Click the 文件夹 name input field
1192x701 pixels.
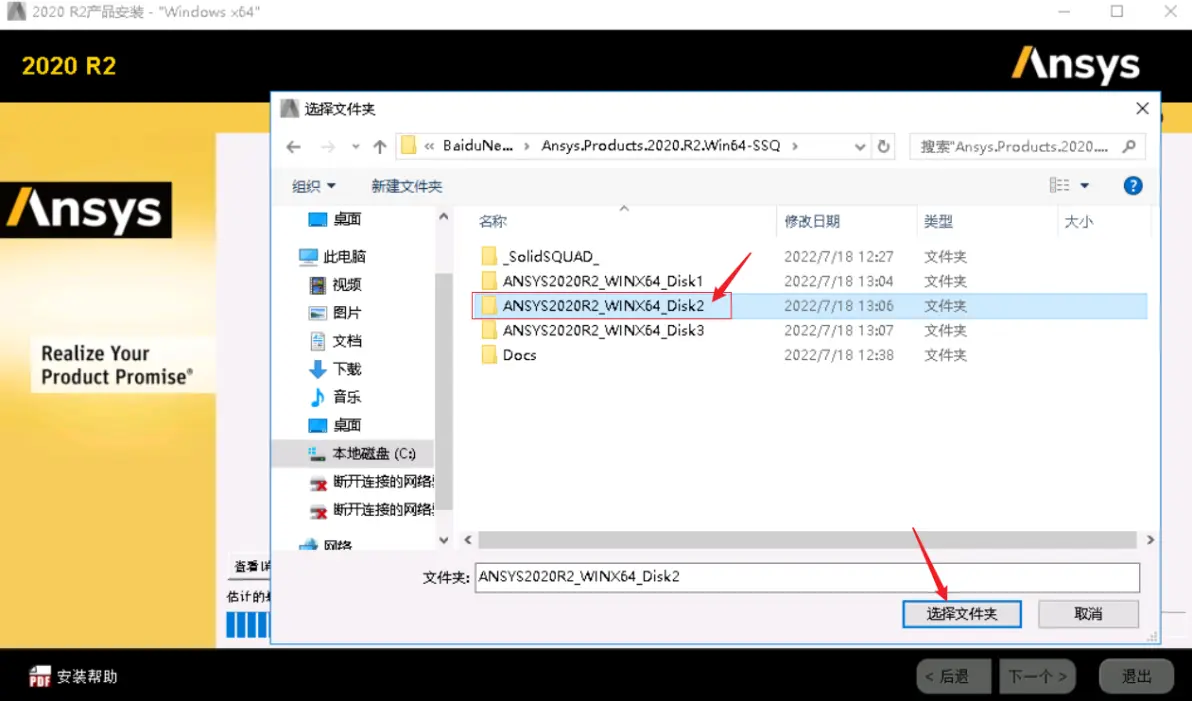click(807, 577)
